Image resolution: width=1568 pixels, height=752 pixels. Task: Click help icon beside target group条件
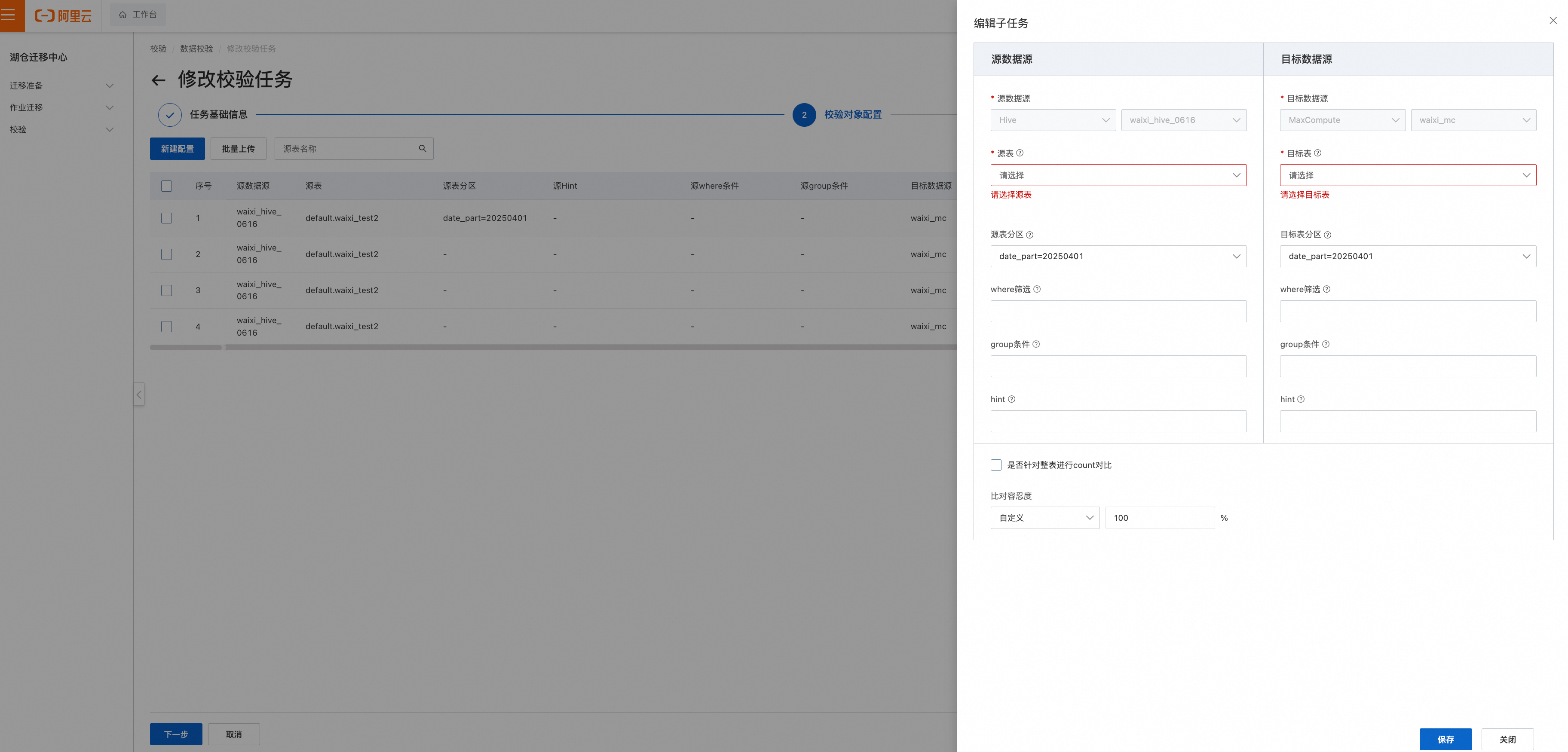pyautogui.click(x=1326, y=344)
